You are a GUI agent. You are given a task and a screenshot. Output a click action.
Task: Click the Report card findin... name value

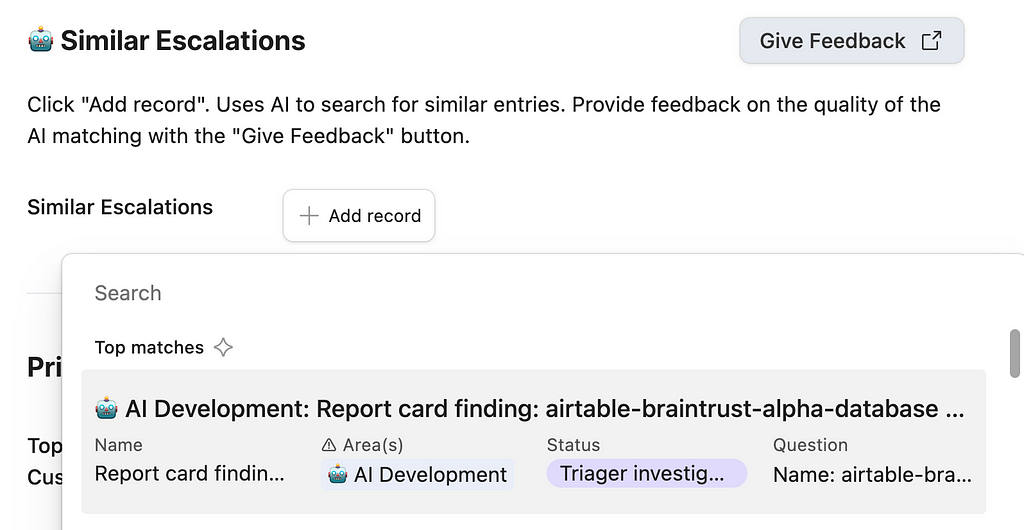coord(189,474)
